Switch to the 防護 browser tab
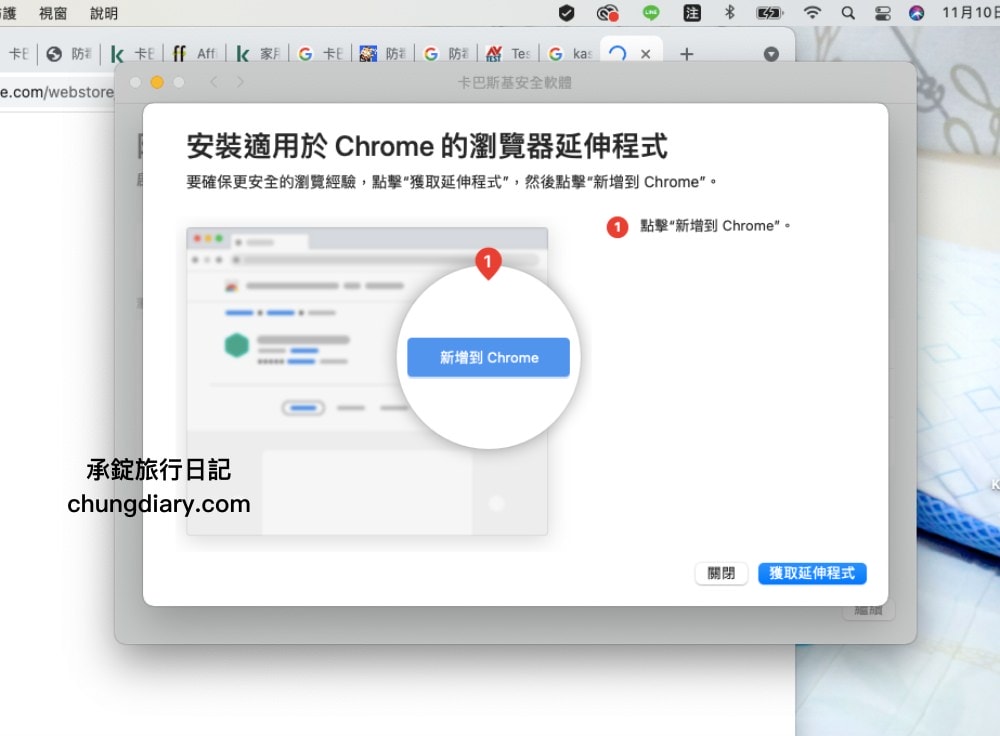This screenshot has height=736, width=1000. [70, 54]
